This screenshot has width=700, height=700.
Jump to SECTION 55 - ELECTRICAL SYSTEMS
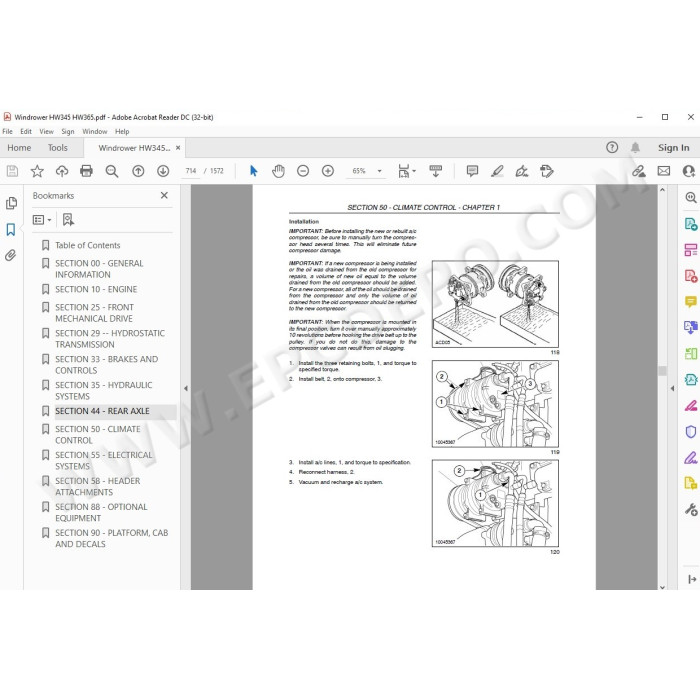(x=104, y=460)
